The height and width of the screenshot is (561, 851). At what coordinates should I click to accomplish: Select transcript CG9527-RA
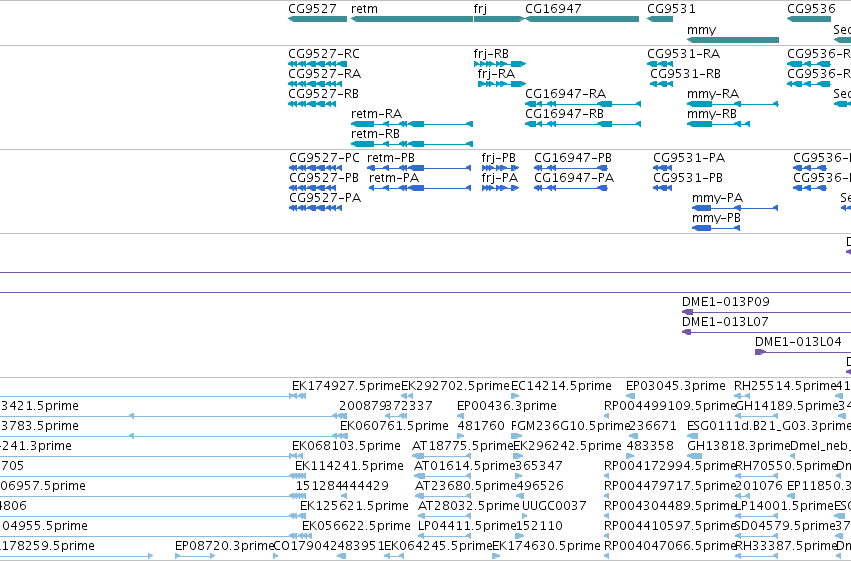coord(324,74)
